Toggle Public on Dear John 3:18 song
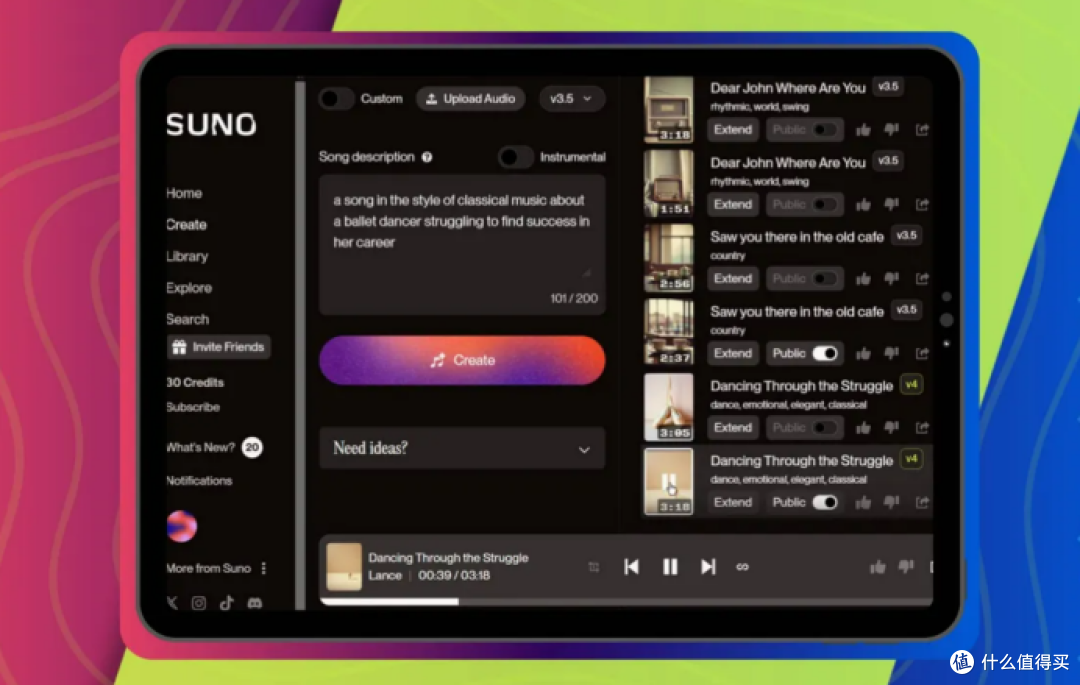 coord(824,129)
